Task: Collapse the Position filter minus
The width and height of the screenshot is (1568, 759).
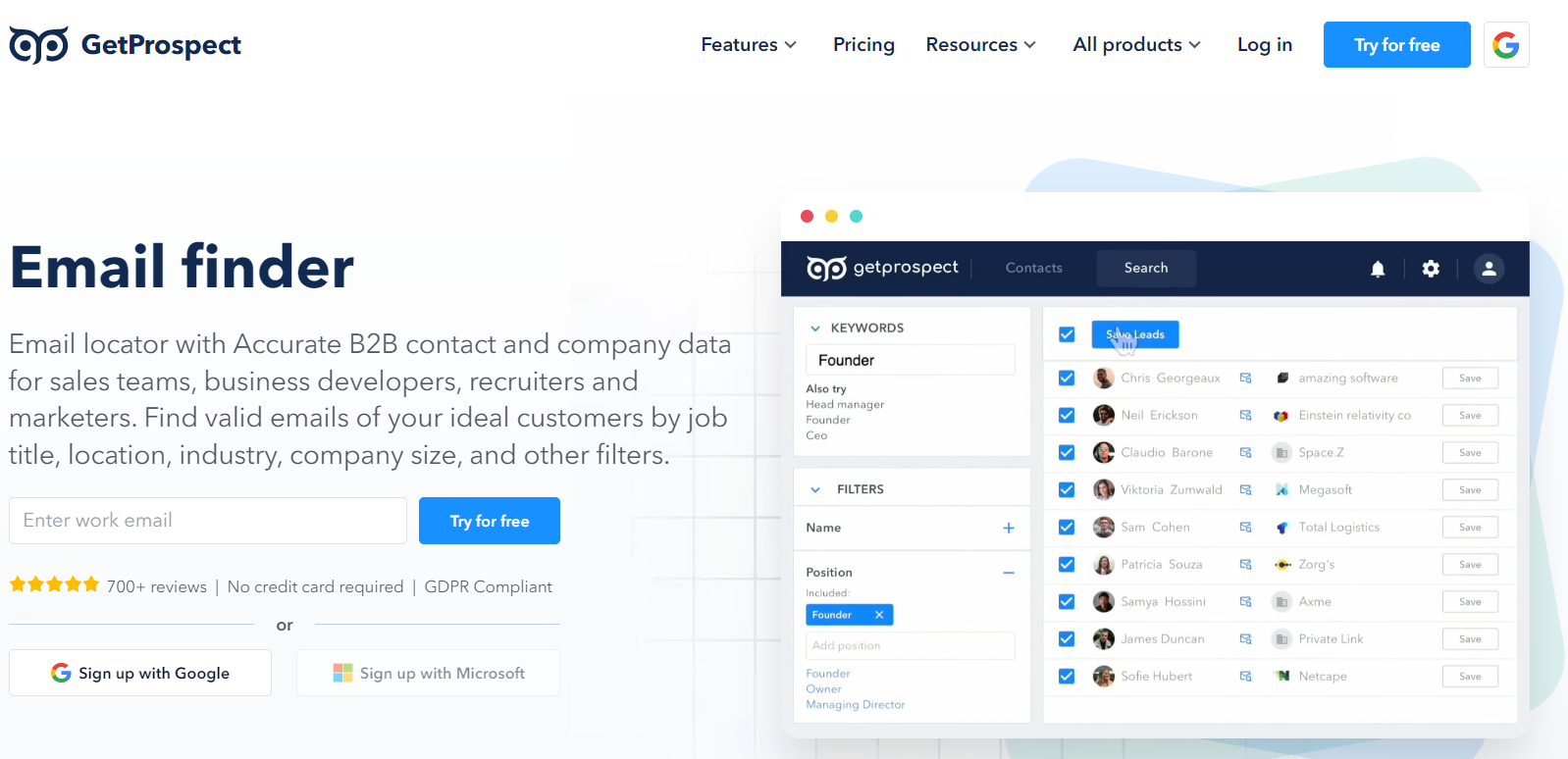Action: point(1009,573)
